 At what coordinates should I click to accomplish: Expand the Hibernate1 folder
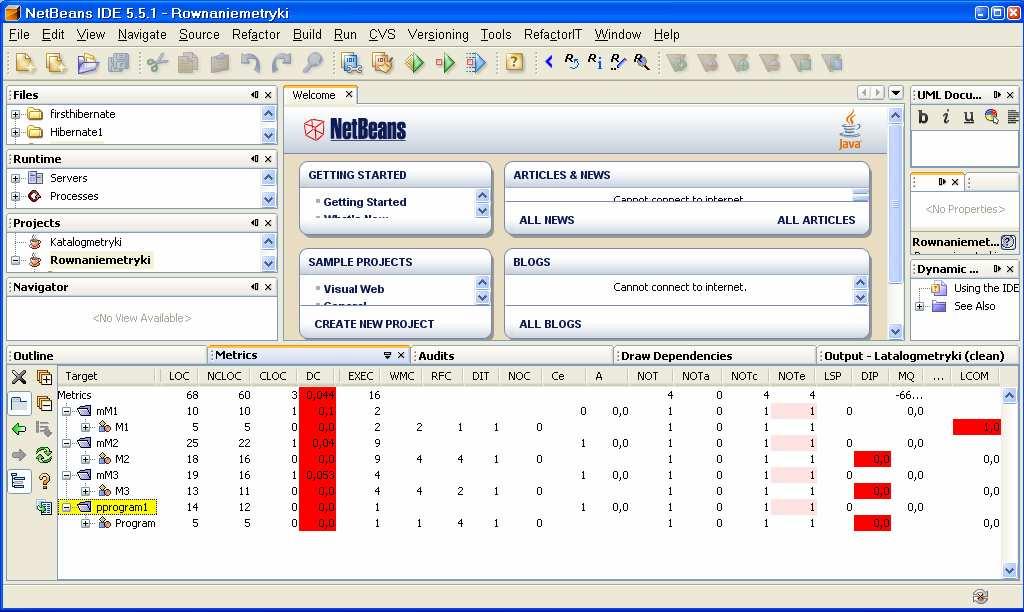pyautogui.click(x=16, y=133)
